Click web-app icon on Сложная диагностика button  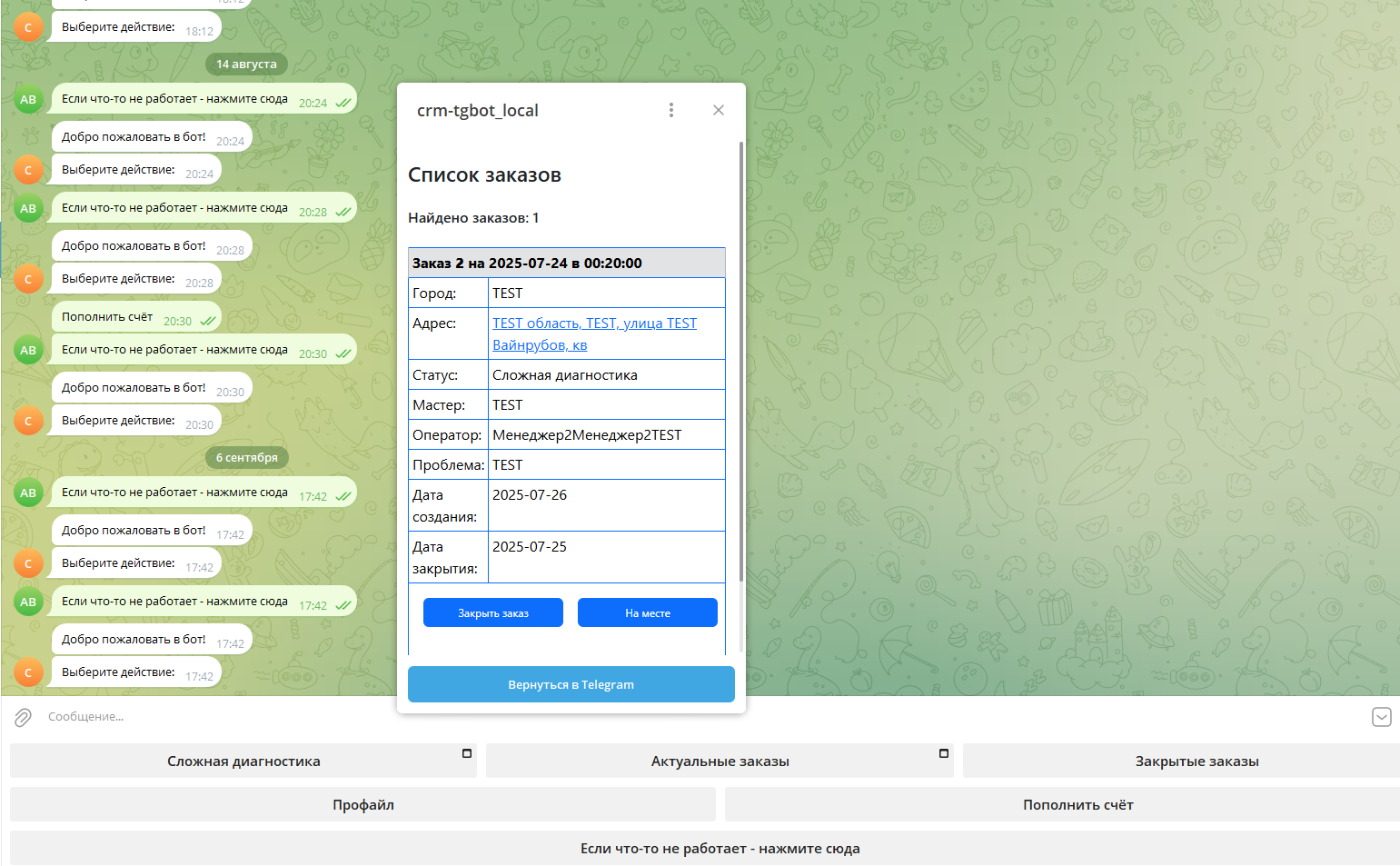(467, 753)
